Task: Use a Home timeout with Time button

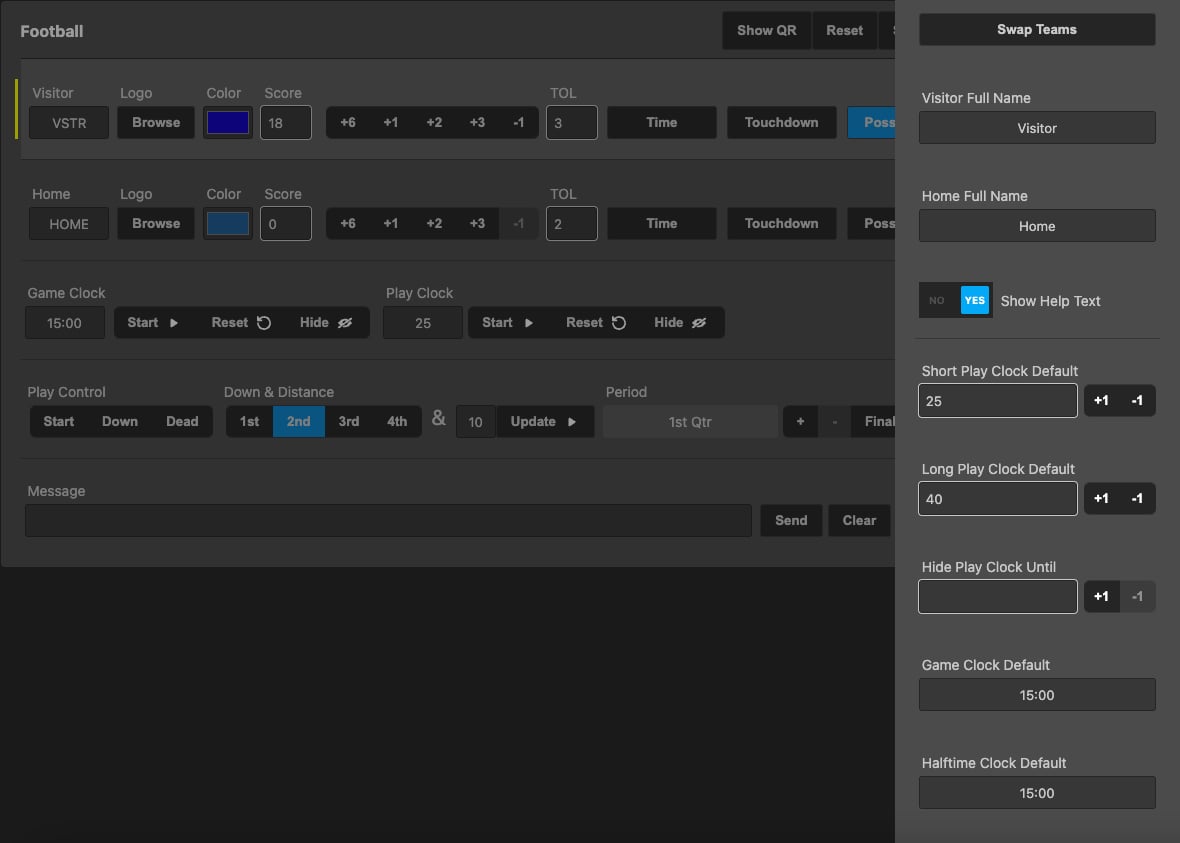Action: pos(661,224)
